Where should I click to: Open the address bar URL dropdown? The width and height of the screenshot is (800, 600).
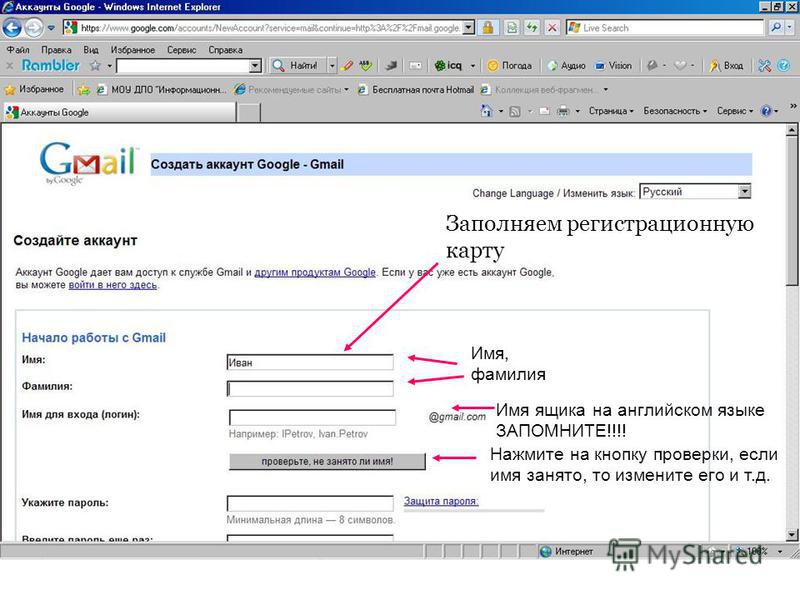click(468, 28)
